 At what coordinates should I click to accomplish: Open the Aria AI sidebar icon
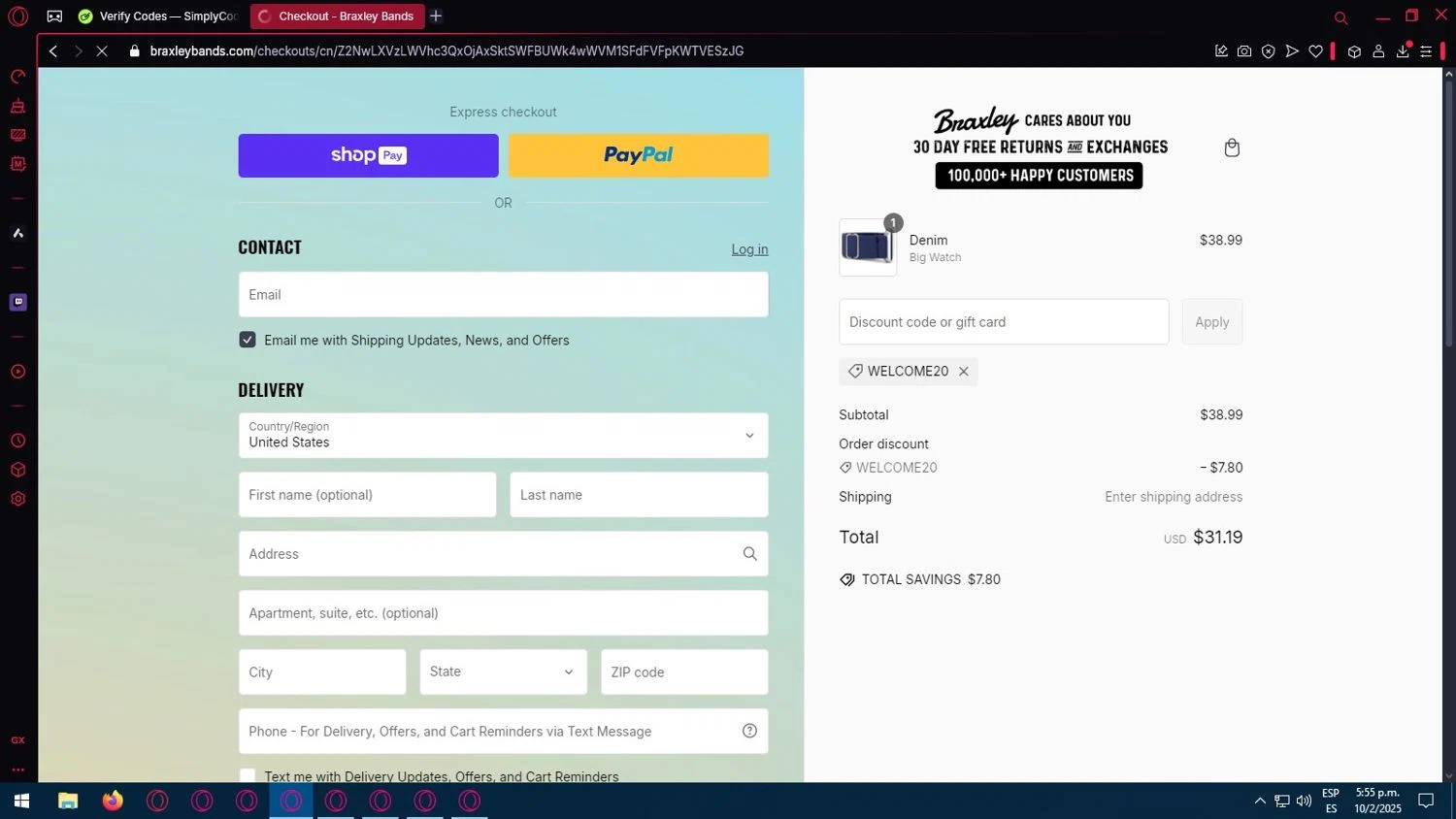click(x=17, y=233)
